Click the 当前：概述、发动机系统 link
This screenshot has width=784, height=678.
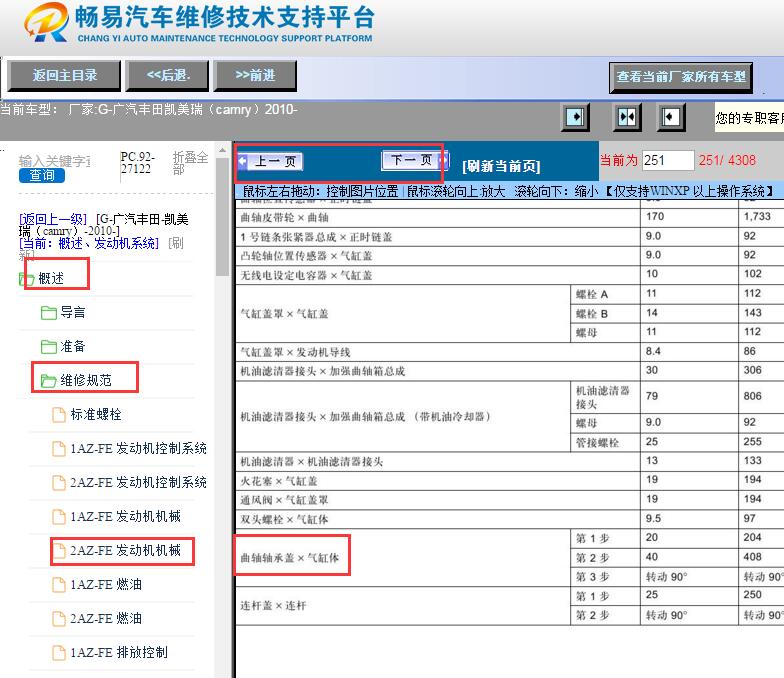[x=89, y=244]
